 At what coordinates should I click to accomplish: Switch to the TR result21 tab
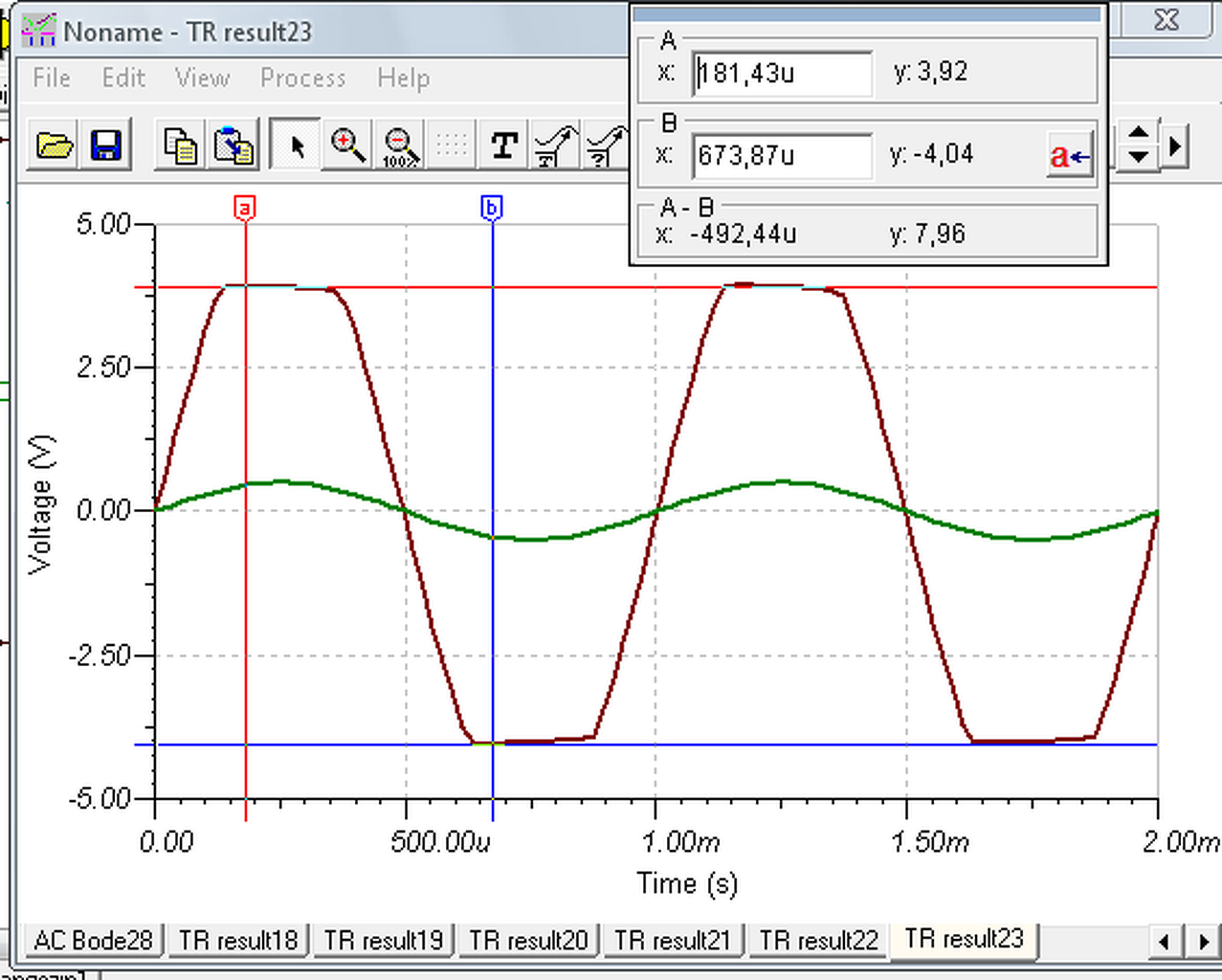(x=674, y=940)
